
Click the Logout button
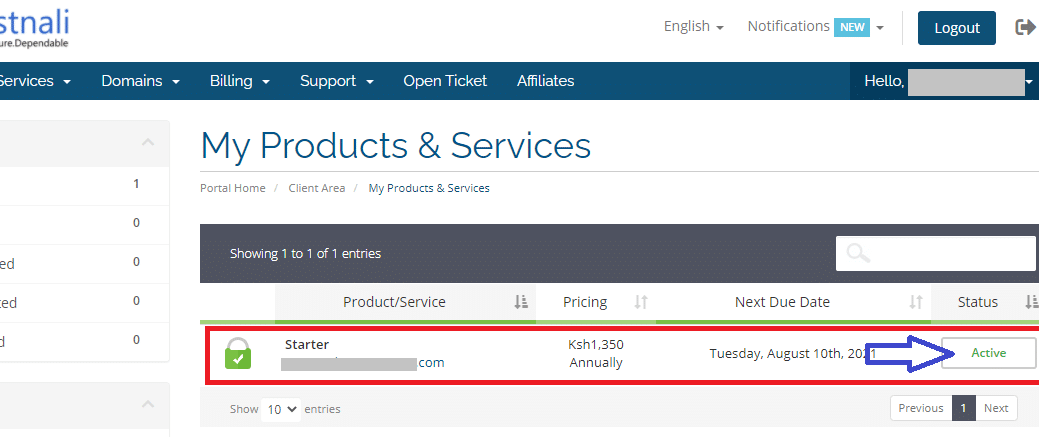(956, 28)
